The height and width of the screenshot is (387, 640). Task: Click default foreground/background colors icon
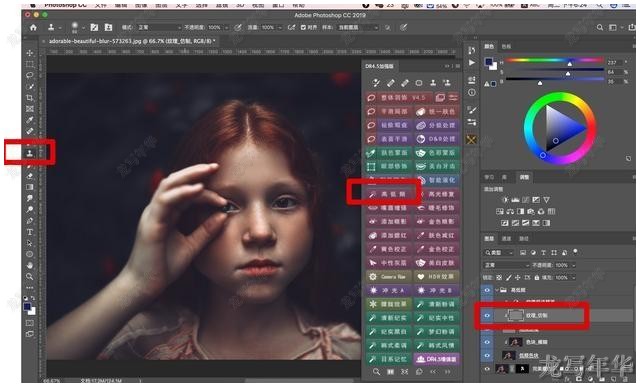coord(25,298)
